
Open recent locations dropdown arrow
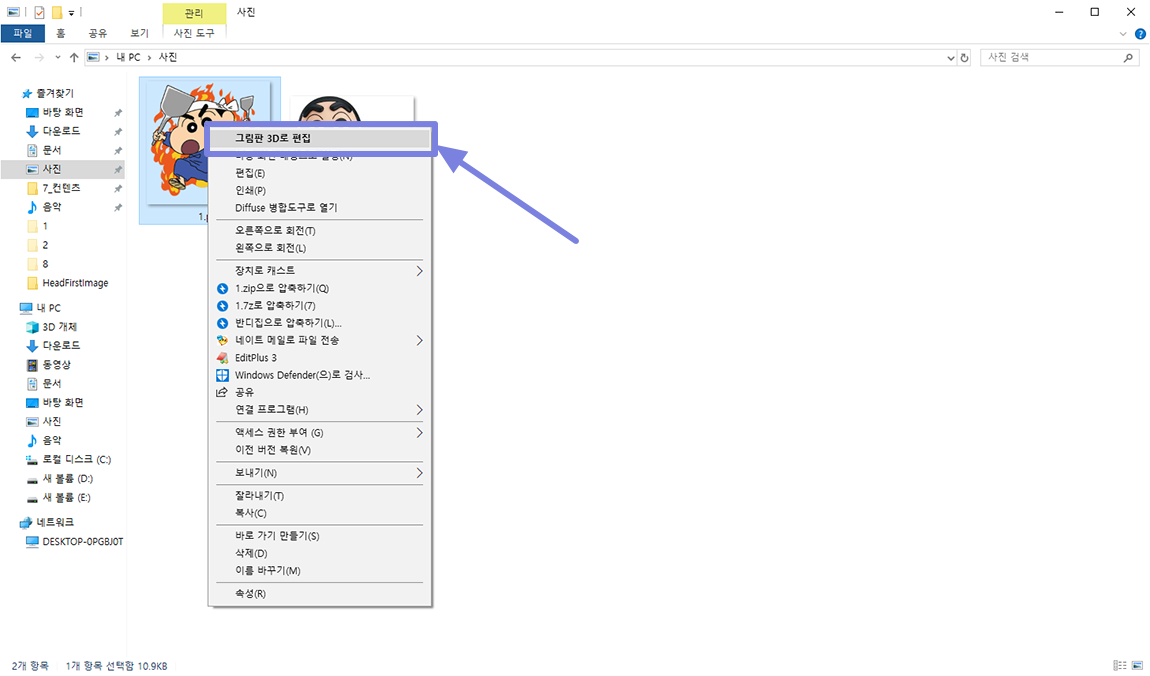pos(58,57)
